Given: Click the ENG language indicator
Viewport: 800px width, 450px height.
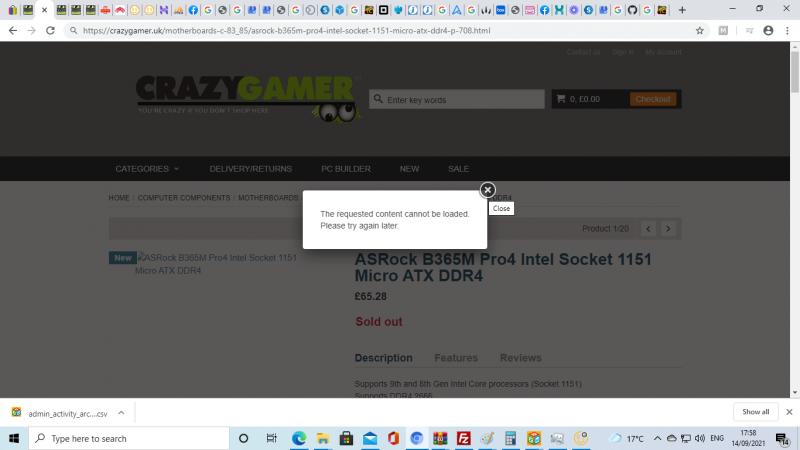Looking at the screenshot, I should 717,438.
